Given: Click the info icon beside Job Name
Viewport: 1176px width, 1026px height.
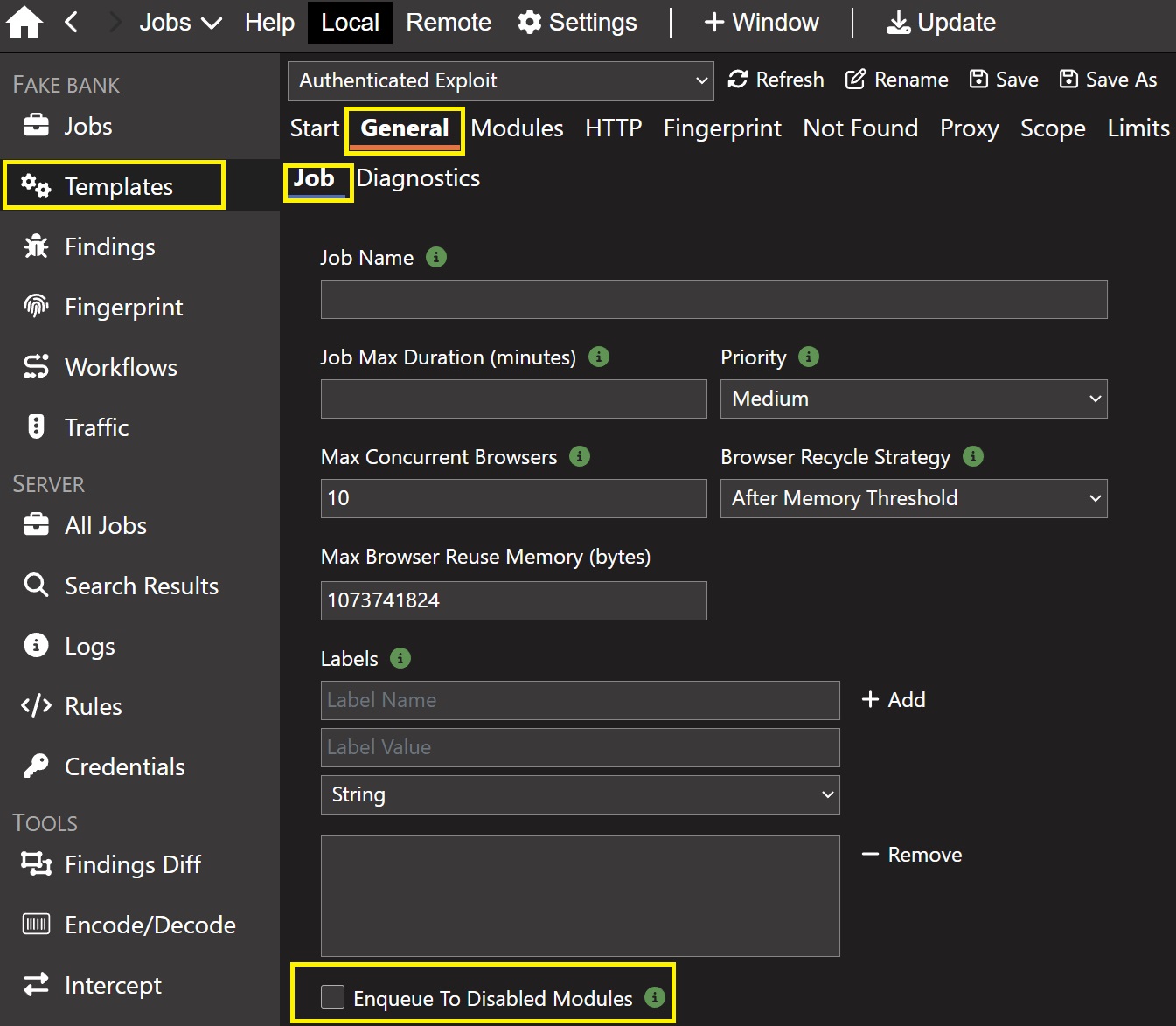Looking at the screenshot, I should (435, 257).
